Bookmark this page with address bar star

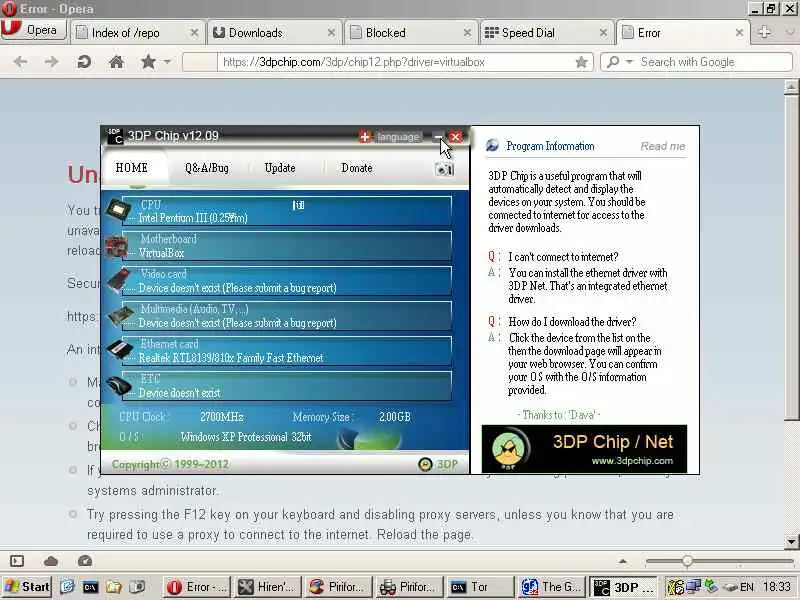[x=581, y=62]
